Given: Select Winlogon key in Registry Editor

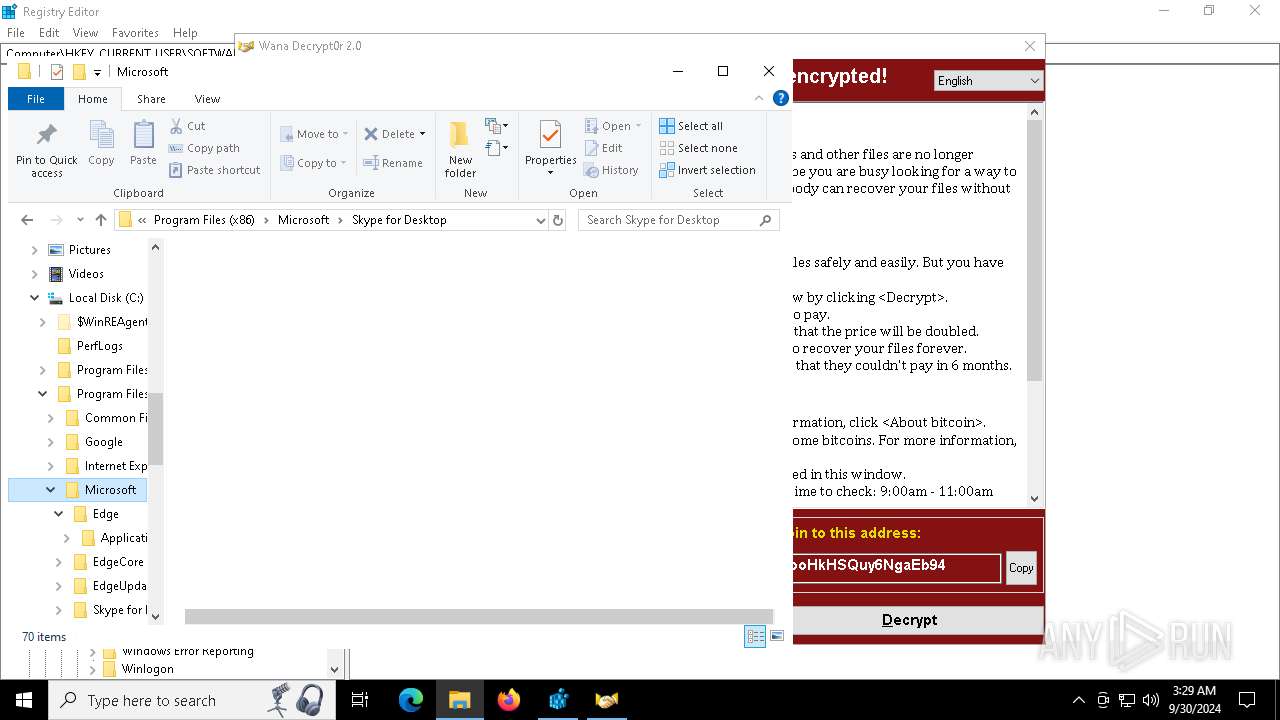Looking at the screenshot, I should (147, 669).
